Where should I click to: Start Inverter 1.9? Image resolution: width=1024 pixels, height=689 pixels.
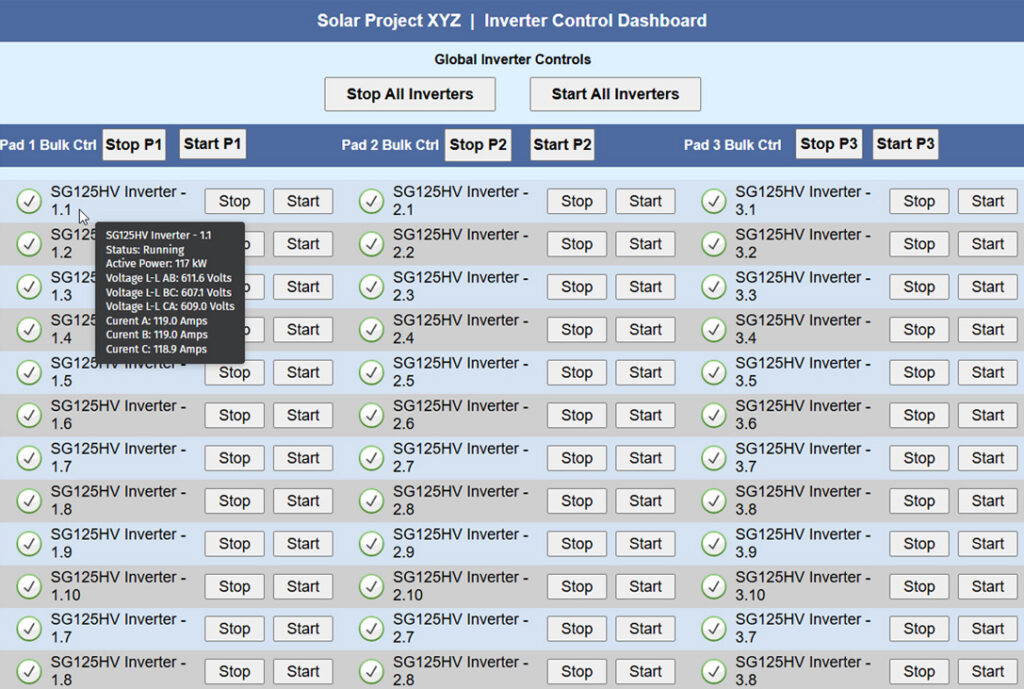point(303,543)
